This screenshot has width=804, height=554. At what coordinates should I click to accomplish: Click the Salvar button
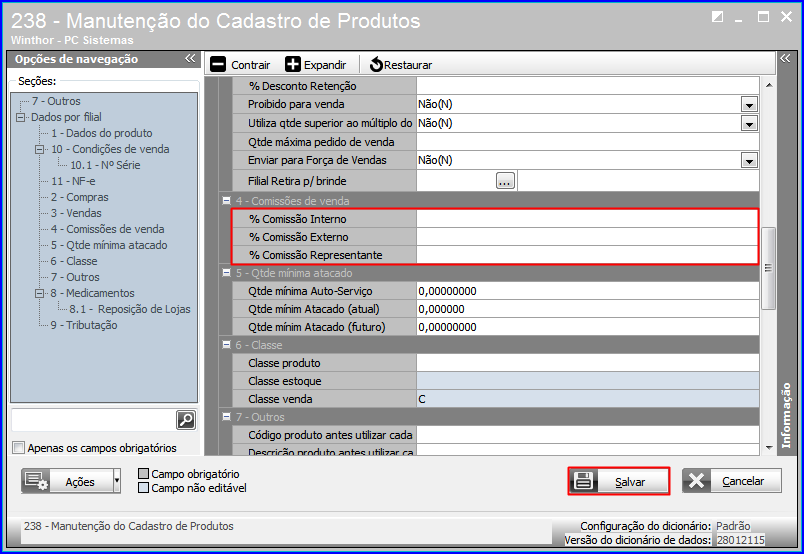pos(619,481)
